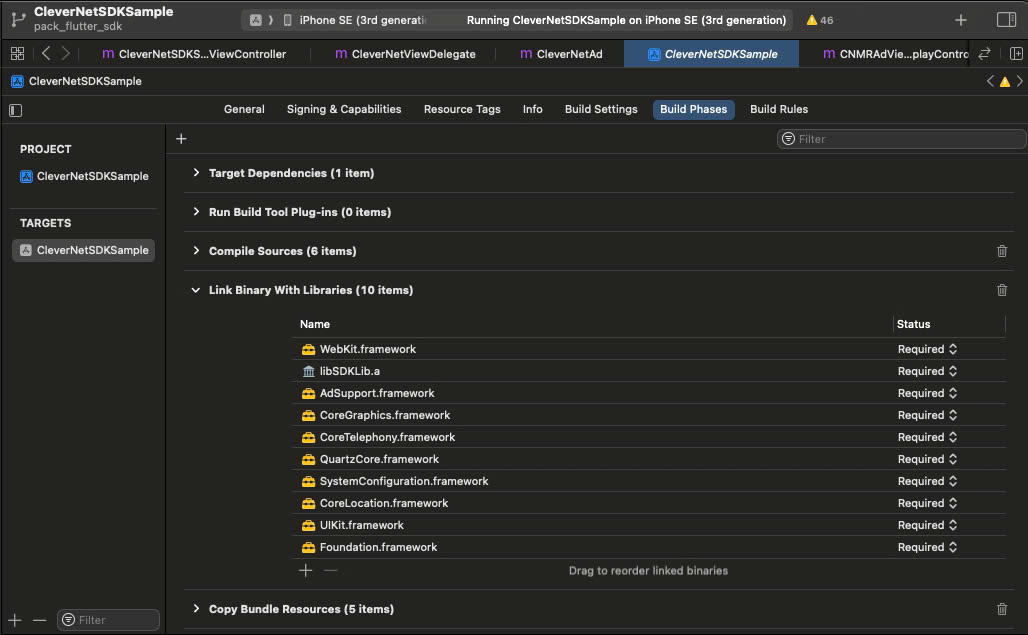Click the add plus button in the toolbar
The width and height of the screenshot is (1028, 635).
[960, 20]
